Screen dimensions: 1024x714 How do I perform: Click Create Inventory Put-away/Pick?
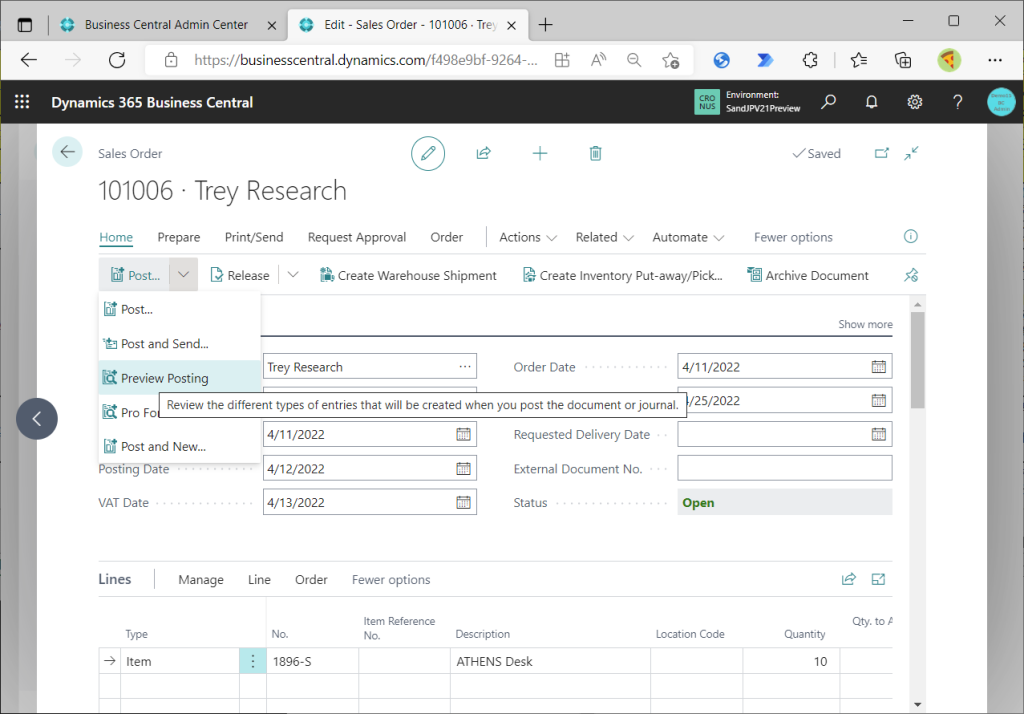tap(622, 275)
